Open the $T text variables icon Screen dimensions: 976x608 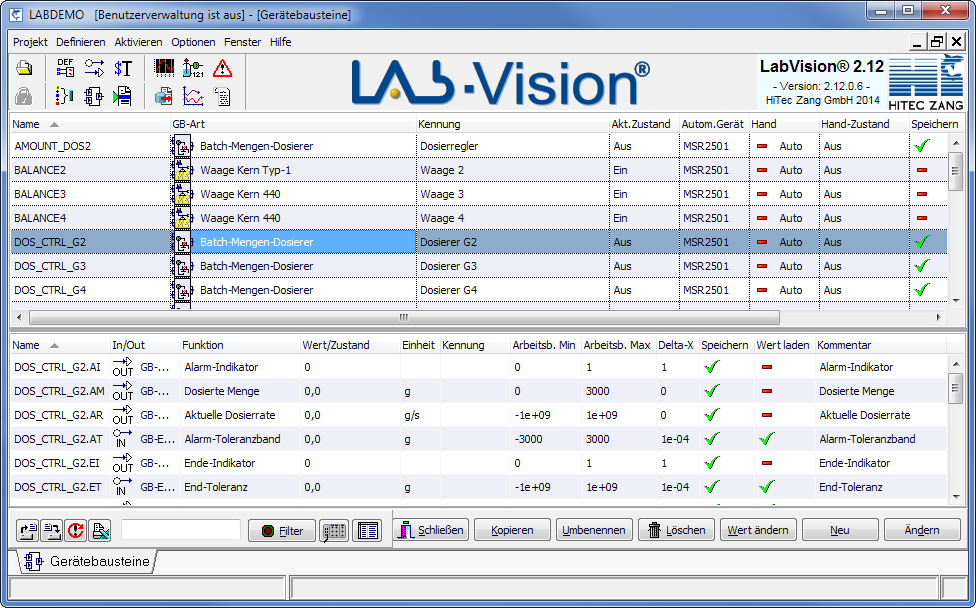coord(123,68)
